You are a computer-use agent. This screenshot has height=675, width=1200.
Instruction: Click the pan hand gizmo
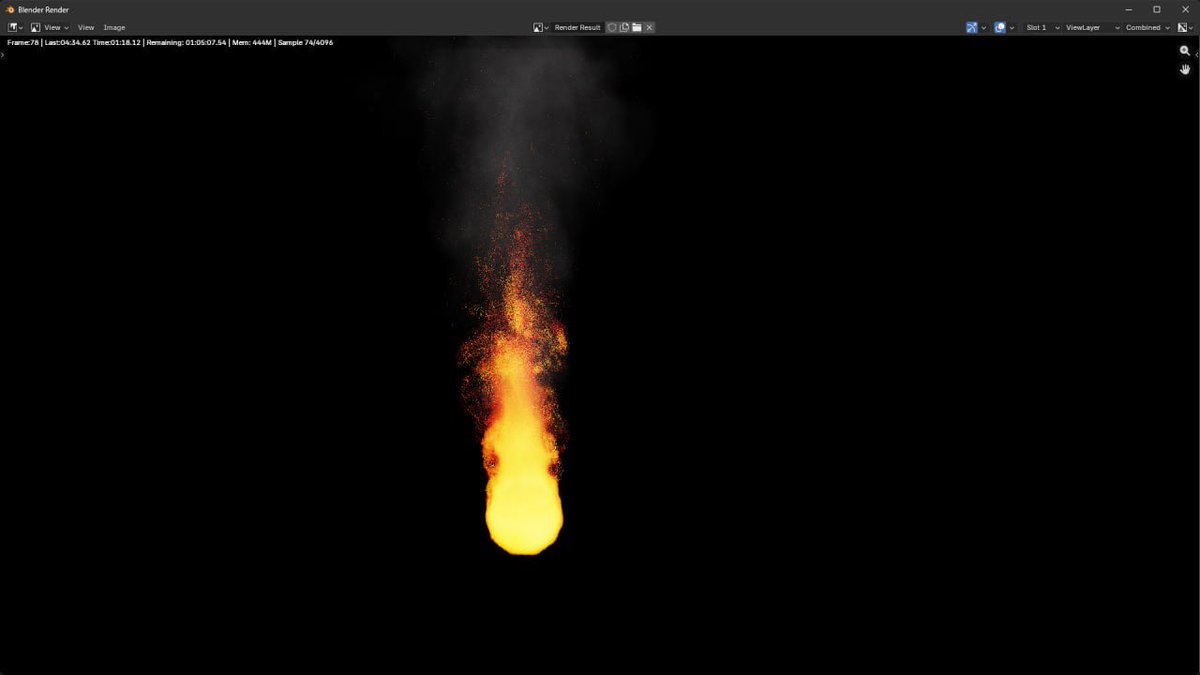tap(1185, 69)
